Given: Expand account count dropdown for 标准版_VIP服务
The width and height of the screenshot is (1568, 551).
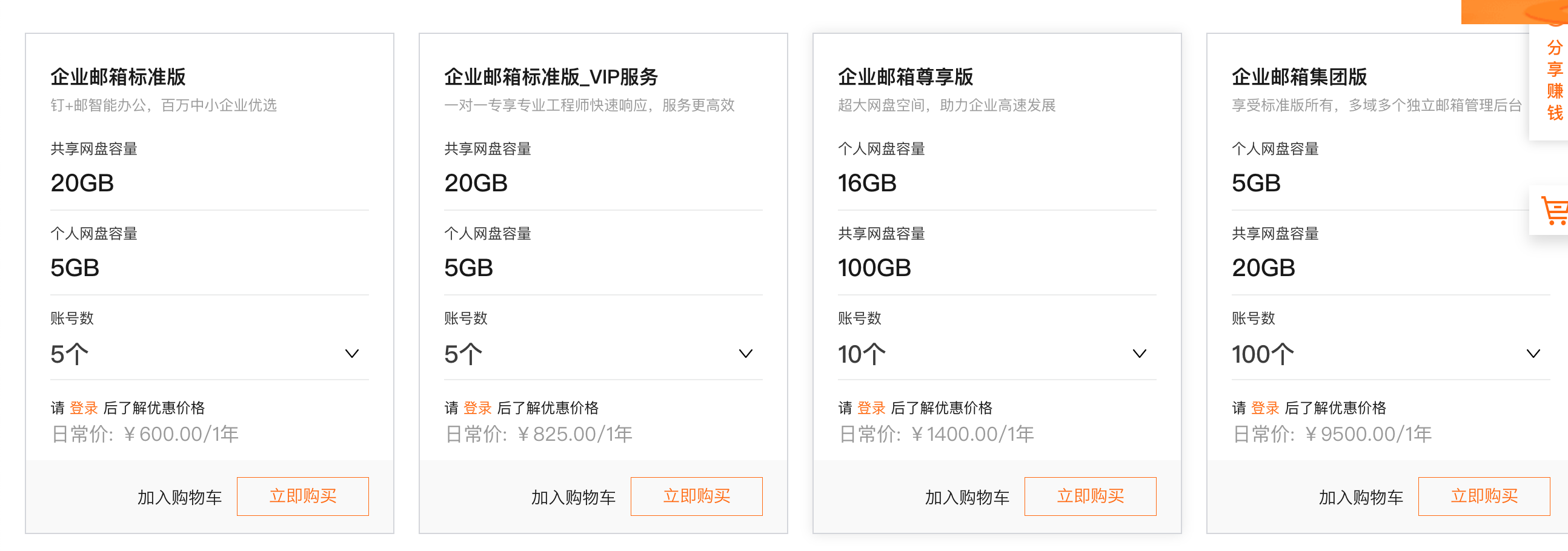Looking at the screenshot, I should 603,354.
